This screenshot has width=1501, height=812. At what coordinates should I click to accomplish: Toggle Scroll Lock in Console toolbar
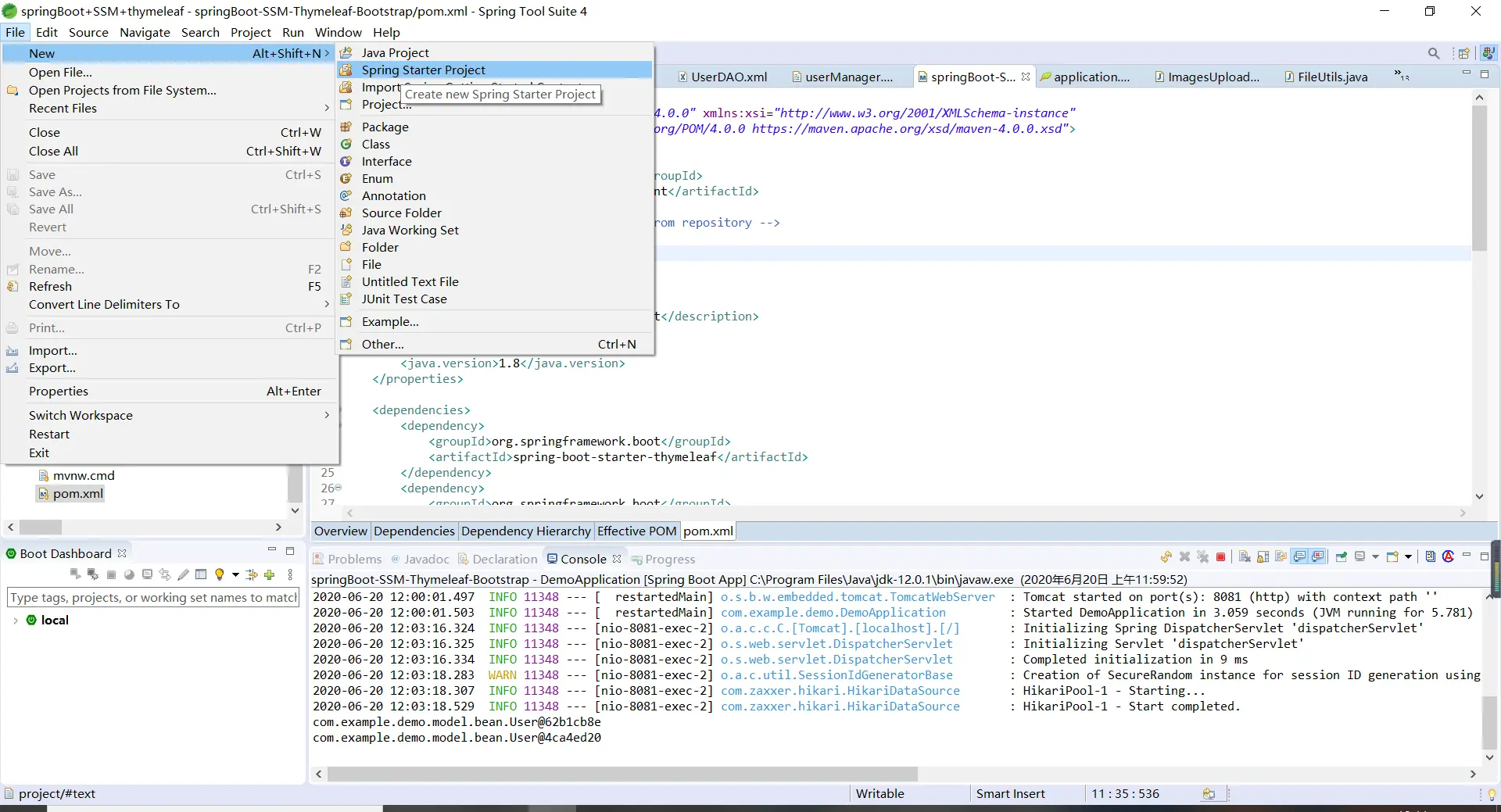tap(1263, 557)
